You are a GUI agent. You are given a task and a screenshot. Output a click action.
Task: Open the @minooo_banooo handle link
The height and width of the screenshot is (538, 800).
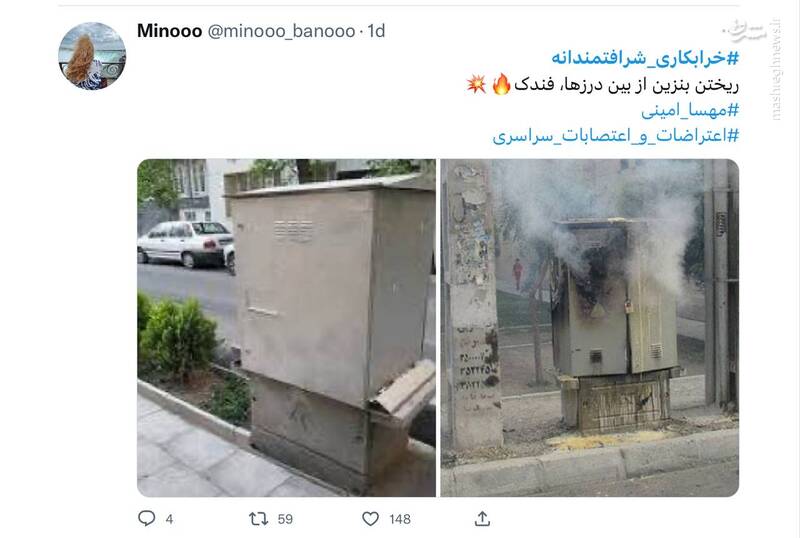coord(281,32)
